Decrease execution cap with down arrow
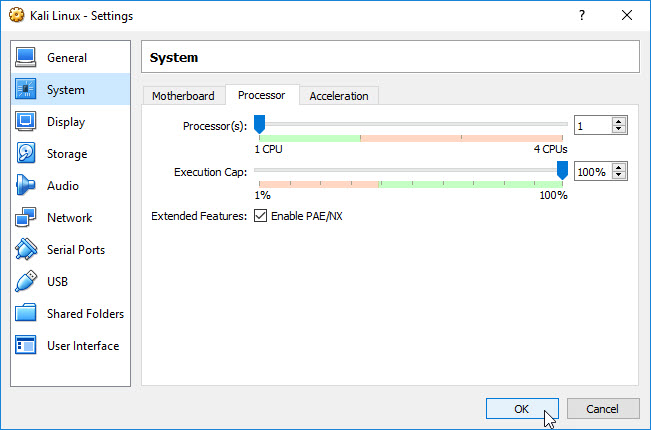Viewport: 651px width, 430px height. point(619,175)
